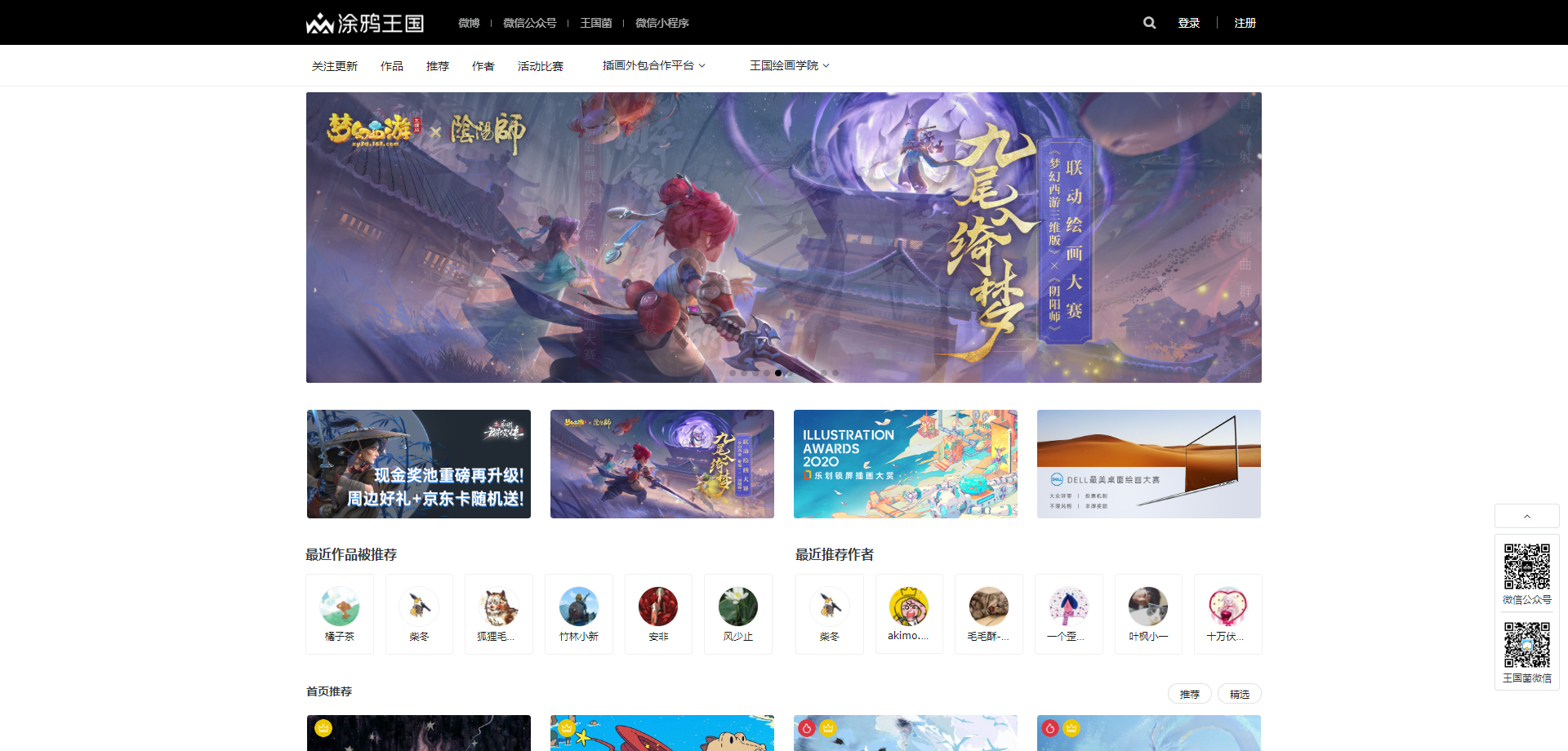1568x751 pixels.
Task: Click the red flame badge on the fourth homepage artwork
Action: (x=1050, y=728)
